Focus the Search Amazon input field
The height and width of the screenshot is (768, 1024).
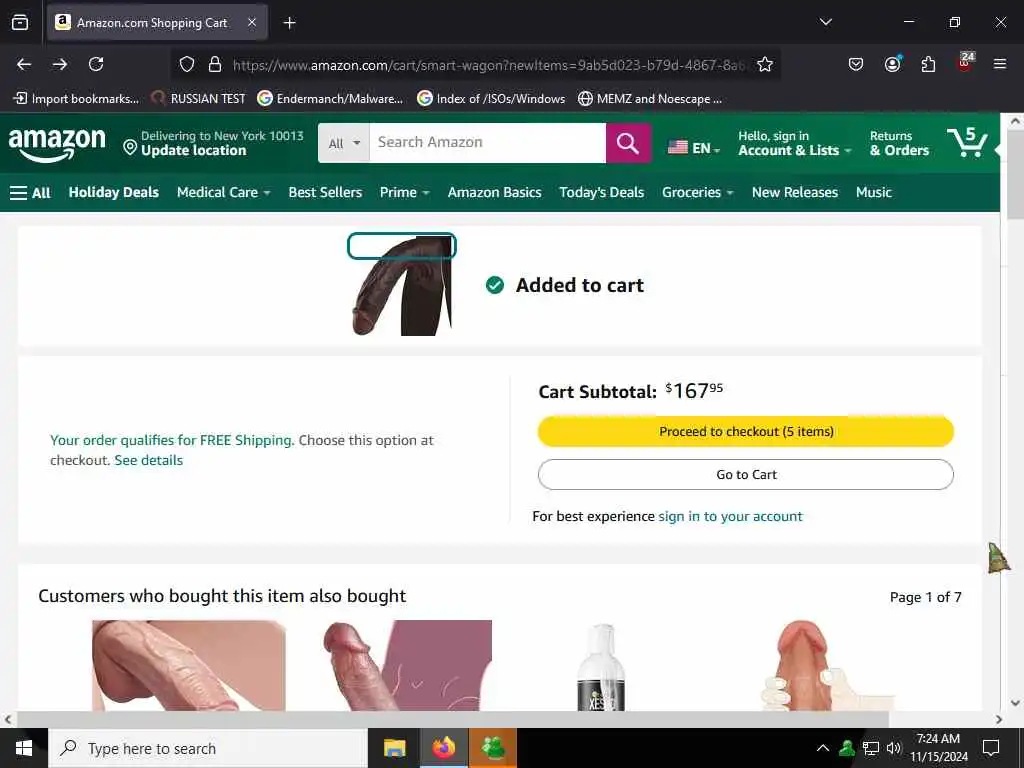487,143
